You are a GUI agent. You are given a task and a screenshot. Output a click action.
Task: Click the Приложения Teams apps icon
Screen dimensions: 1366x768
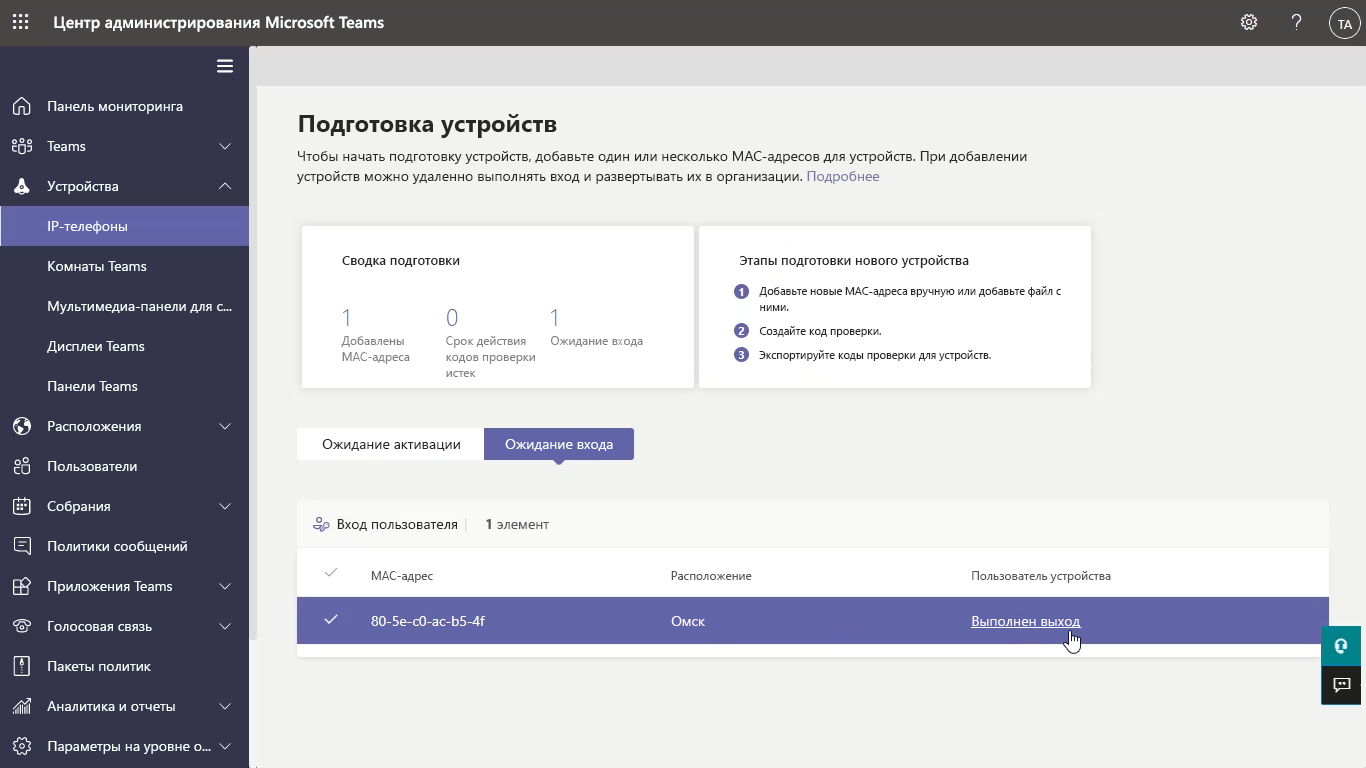click(x=21, y=586)
